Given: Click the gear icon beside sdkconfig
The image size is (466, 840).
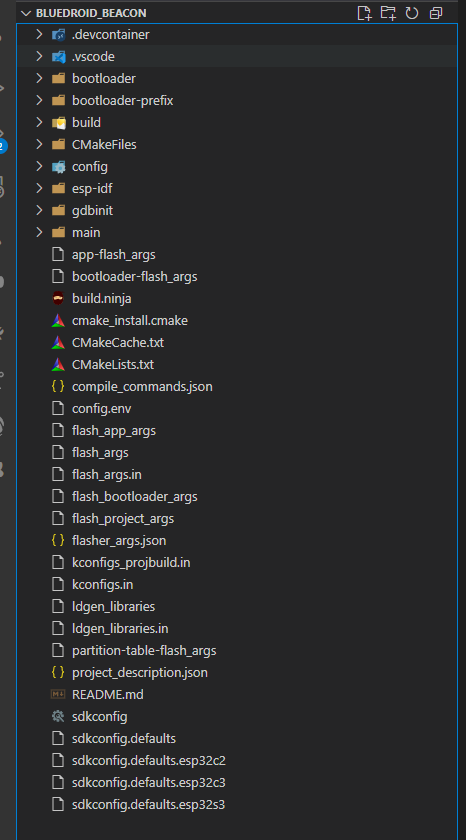Looking at the screenshot, I should tap(58, 716).
